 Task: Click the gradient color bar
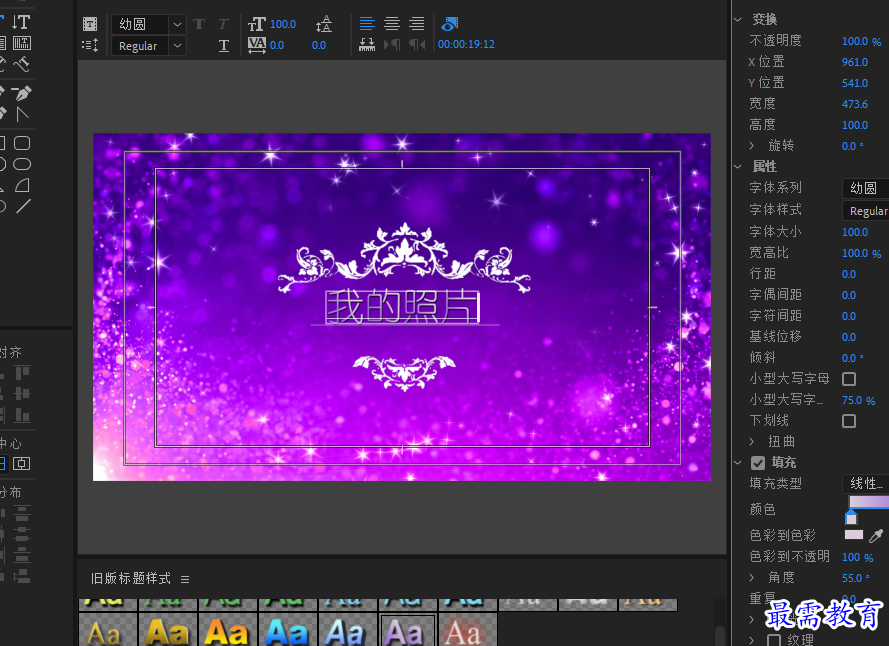(x=869, y=501)
